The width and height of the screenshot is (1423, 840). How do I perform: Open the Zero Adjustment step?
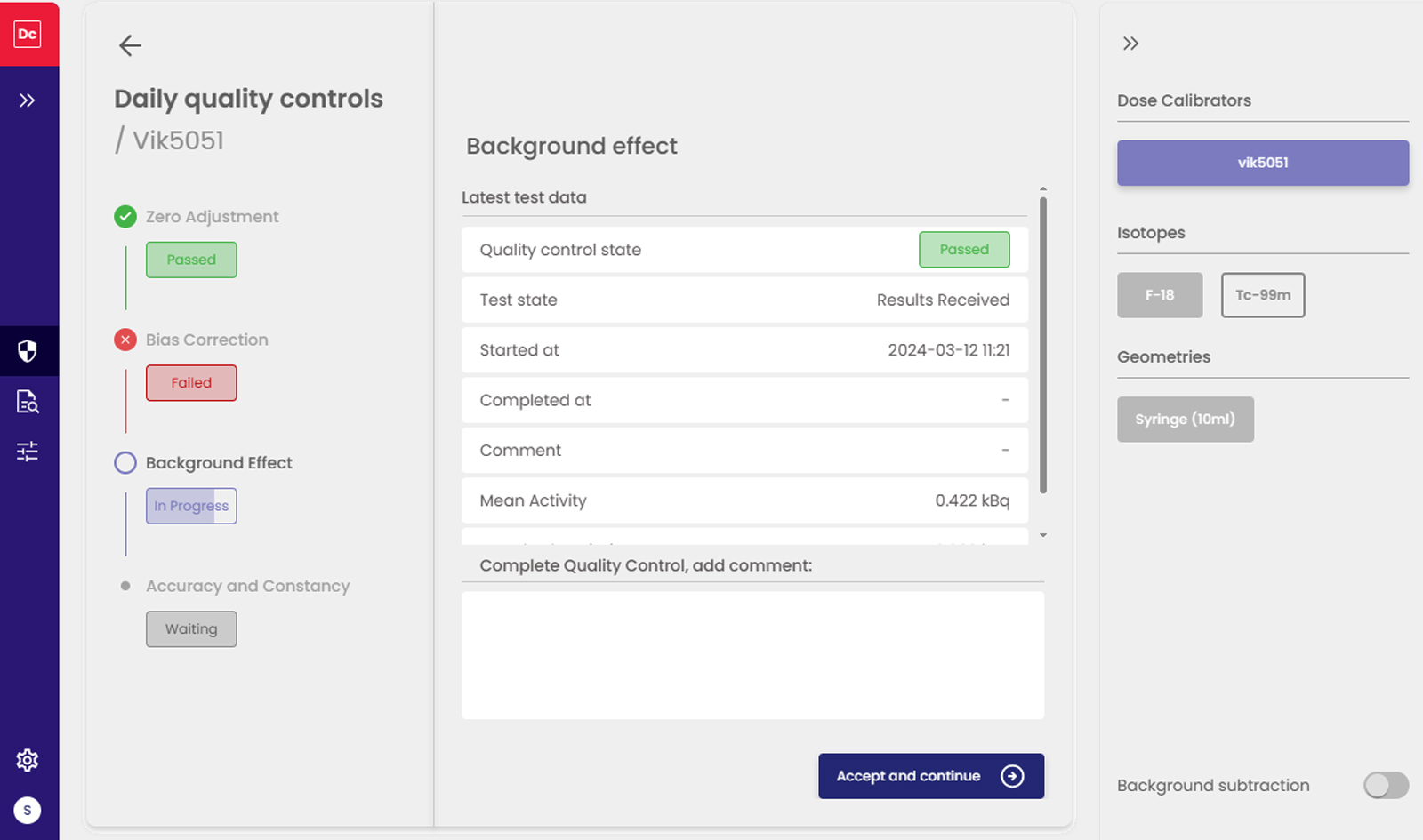[x=212, y=217]
